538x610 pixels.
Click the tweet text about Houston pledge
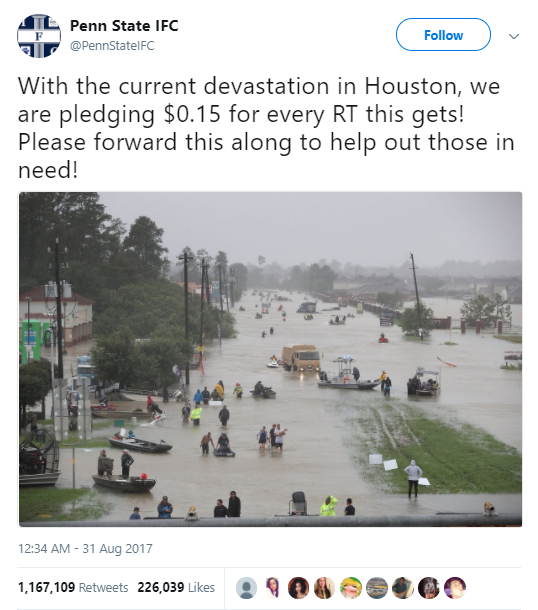tap(266, 128)
